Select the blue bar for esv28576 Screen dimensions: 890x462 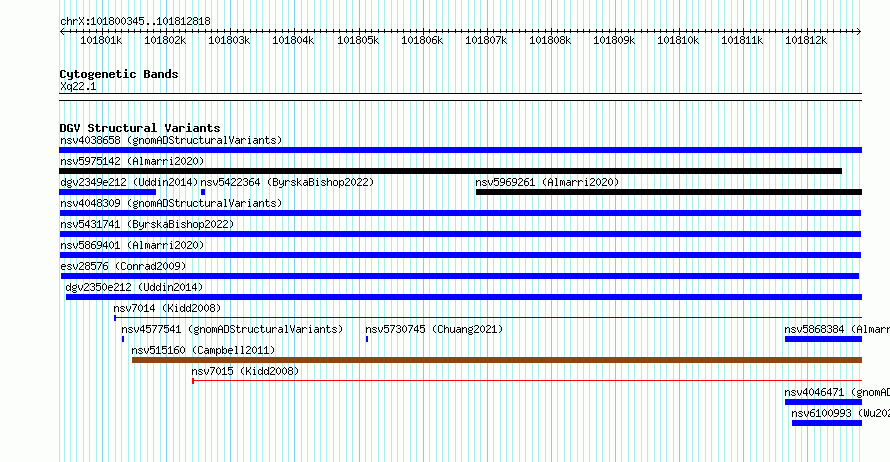(x=460, y=276)
